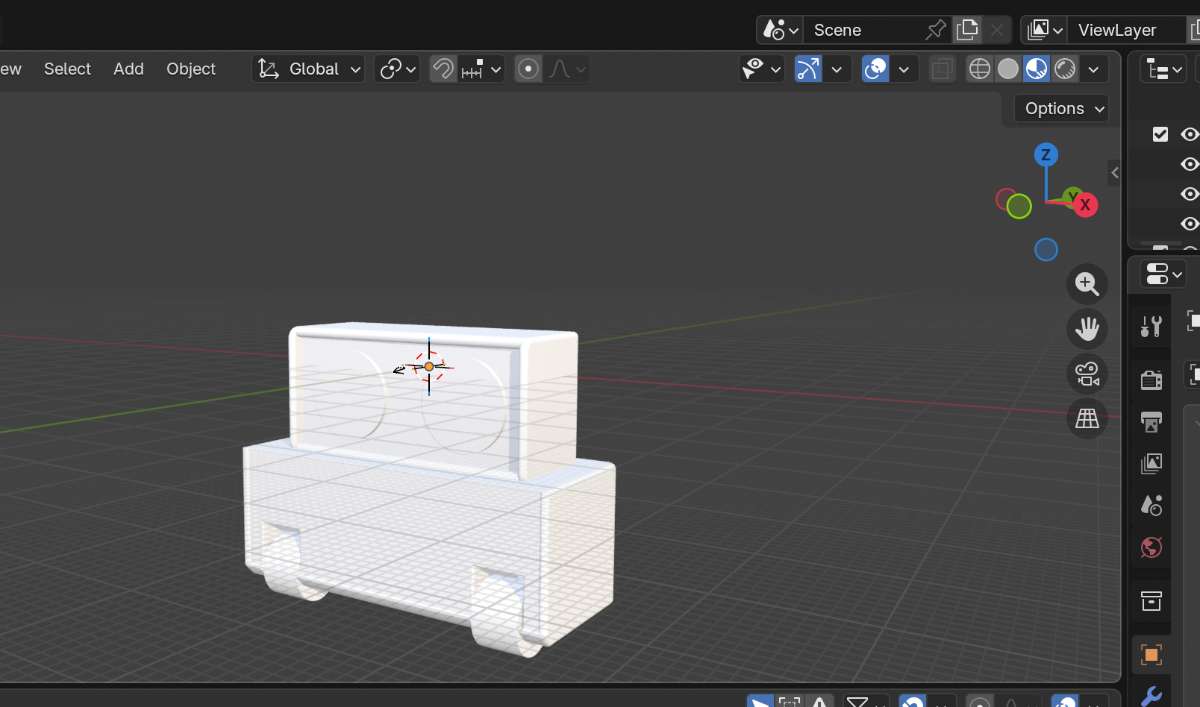
Task: Open the Options dropdown
Action: (1064, 108)
